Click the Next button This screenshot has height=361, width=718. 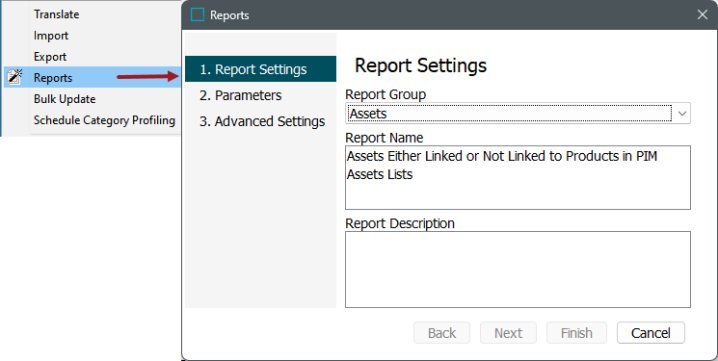pyautogui.click(x=508, y=333)
